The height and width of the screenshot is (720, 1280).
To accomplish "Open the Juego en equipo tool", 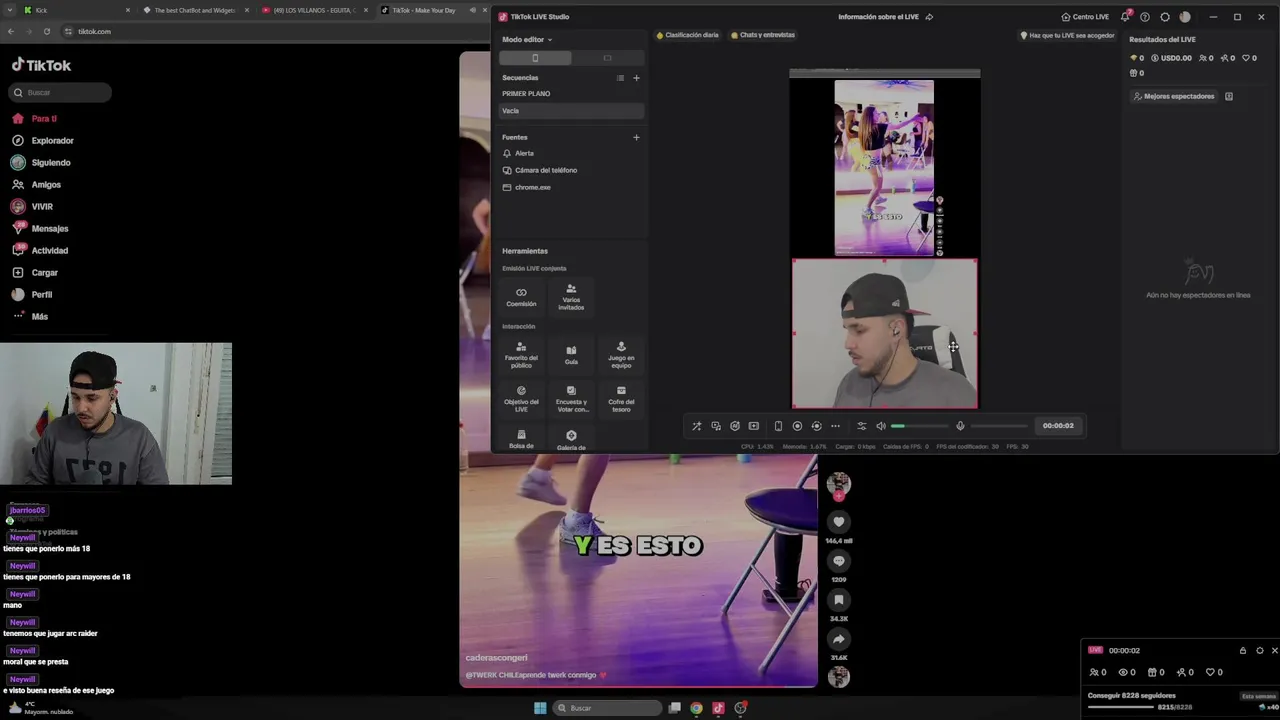I will coord(621,354).
